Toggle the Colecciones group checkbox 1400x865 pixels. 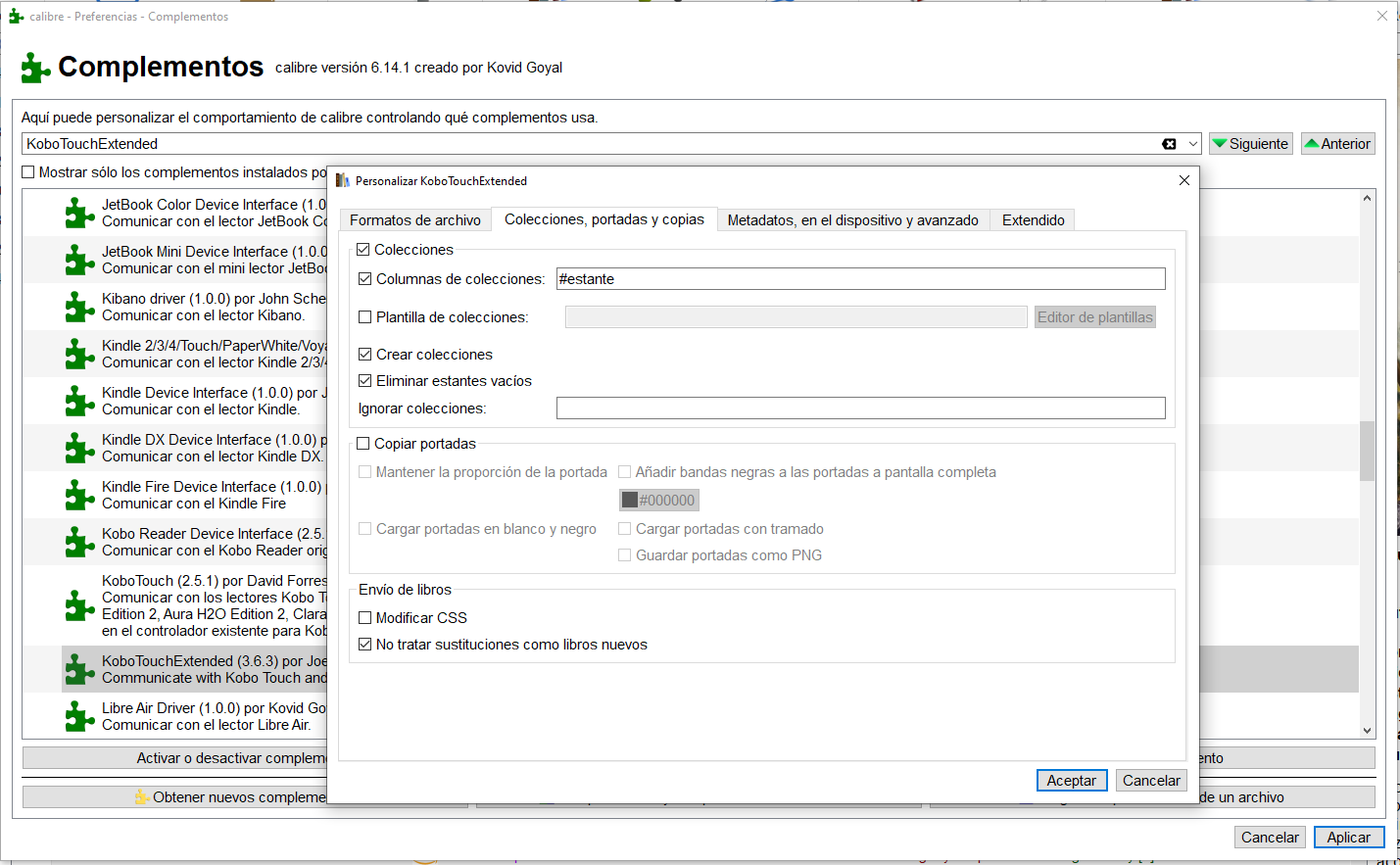pyautogui.click(x=363, y=250)
